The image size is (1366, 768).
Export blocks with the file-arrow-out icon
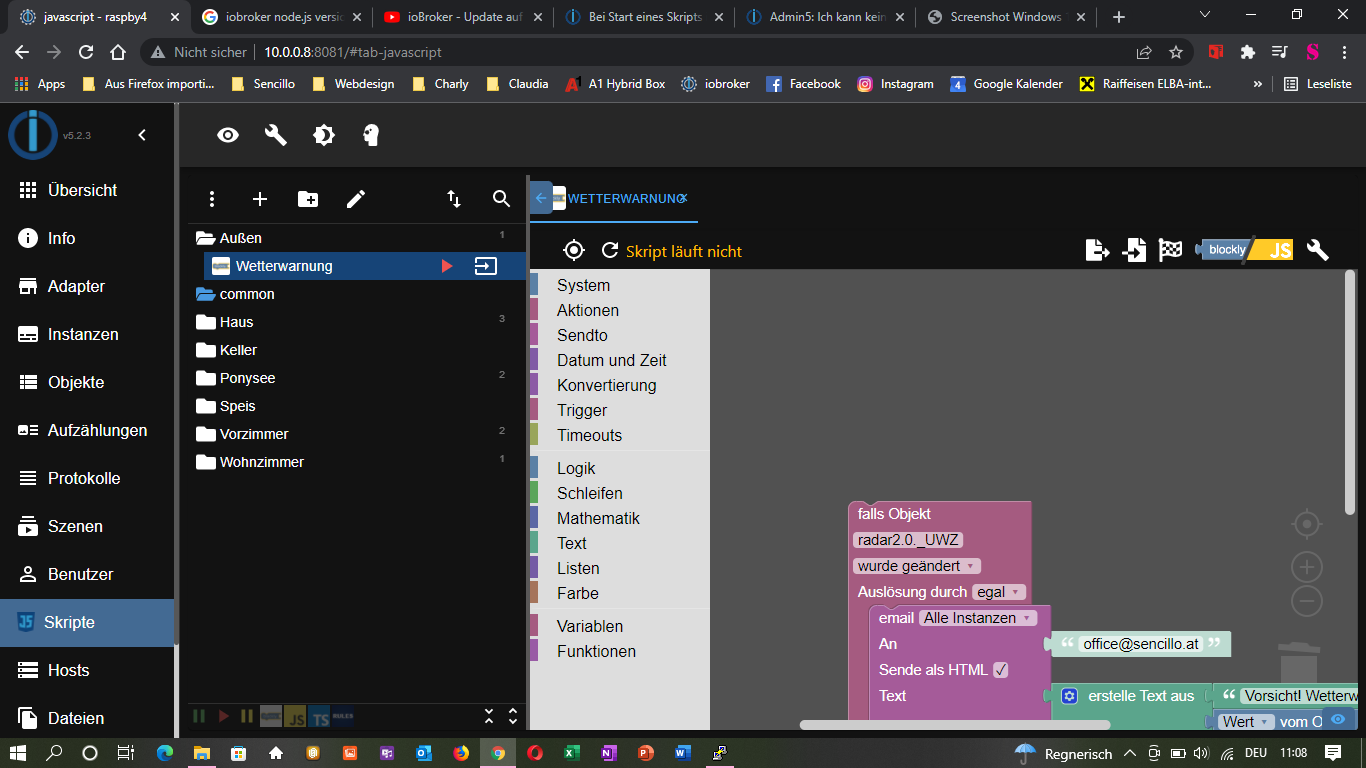coord(1097,250)
